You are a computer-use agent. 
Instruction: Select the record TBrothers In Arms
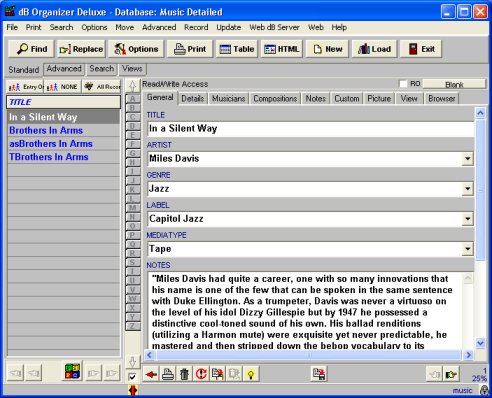click(63, 157)
